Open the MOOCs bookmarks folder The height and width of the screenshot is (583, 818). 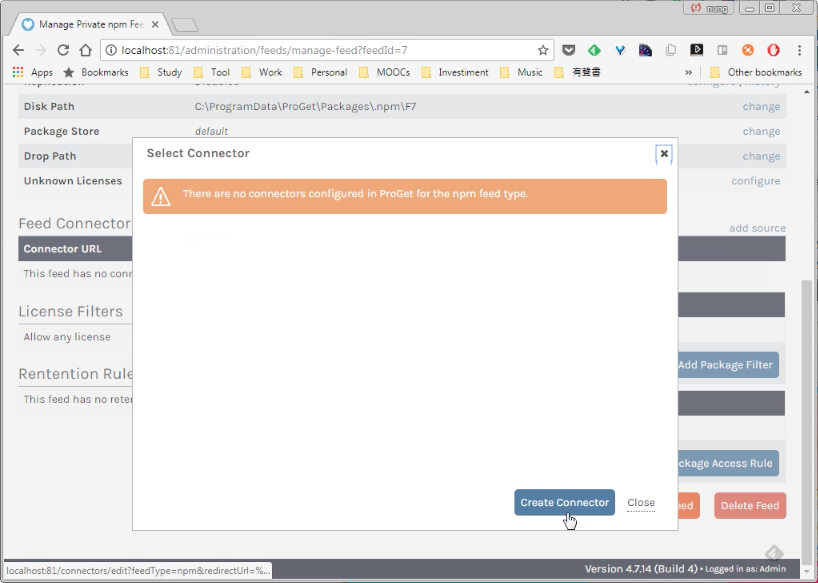click(x=384, y=72)
